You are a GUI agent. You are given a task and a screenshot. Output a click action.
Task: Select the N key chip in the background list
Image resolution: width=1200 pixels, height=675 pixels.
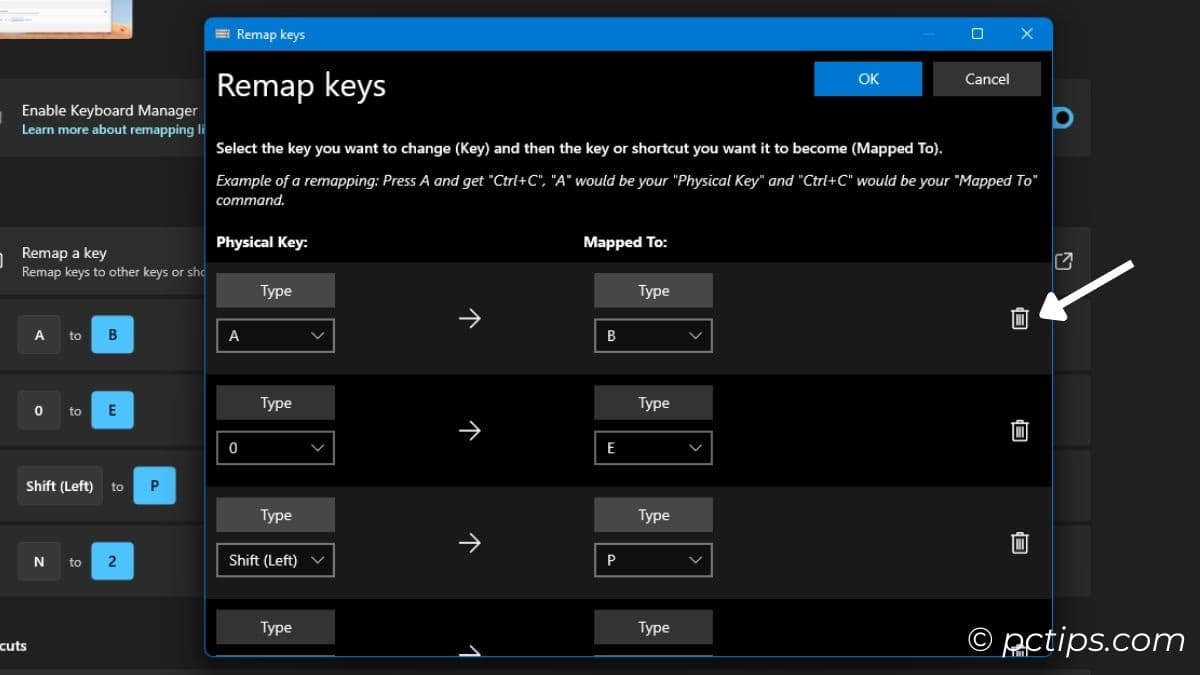click(39, 561)
